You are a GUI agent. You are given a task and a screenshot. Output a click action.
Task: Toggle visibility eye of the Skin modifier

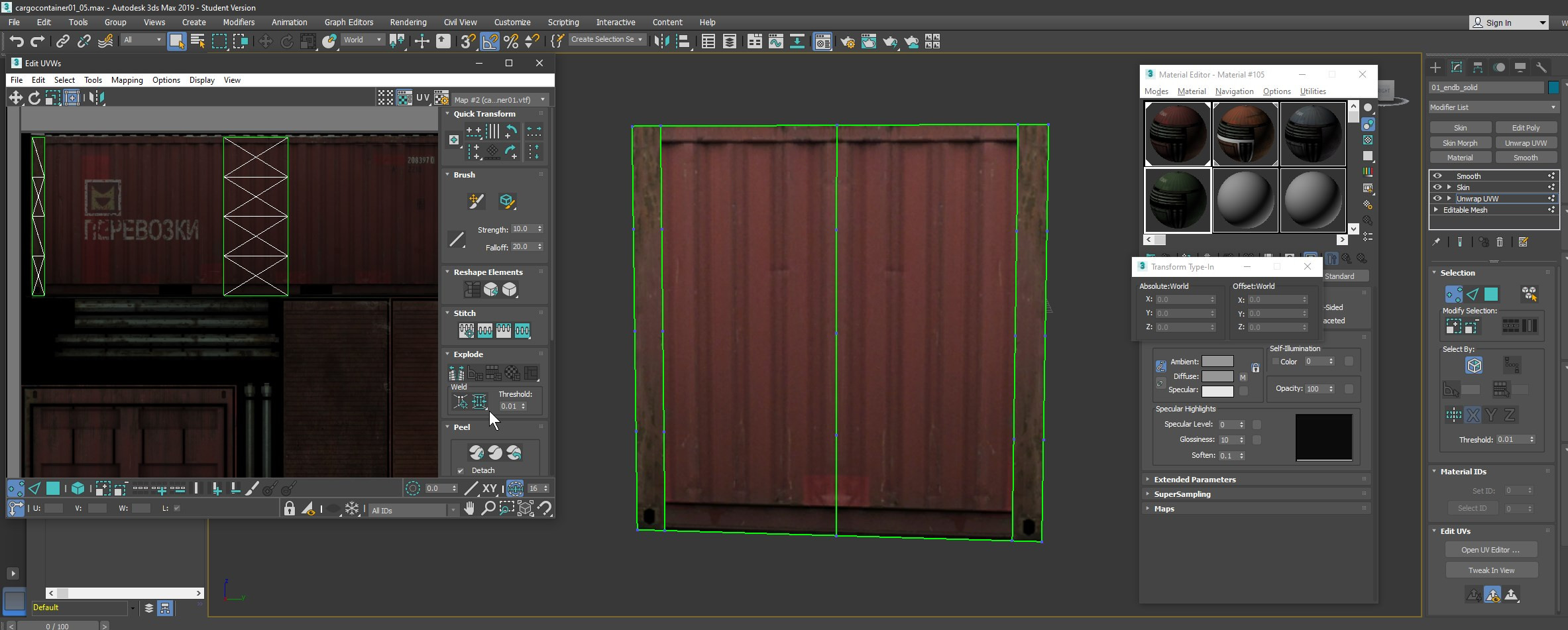(x=1437, y=187)
